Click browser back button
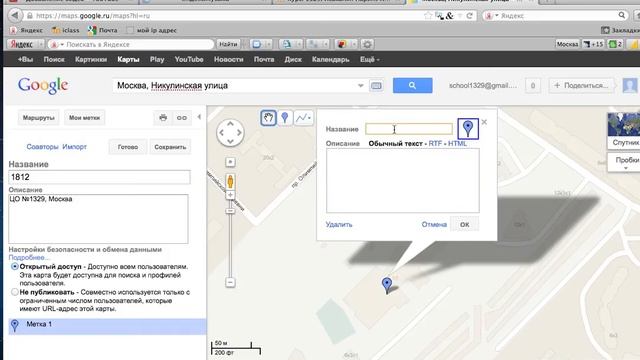640x360 pixels. pos(15,16)
